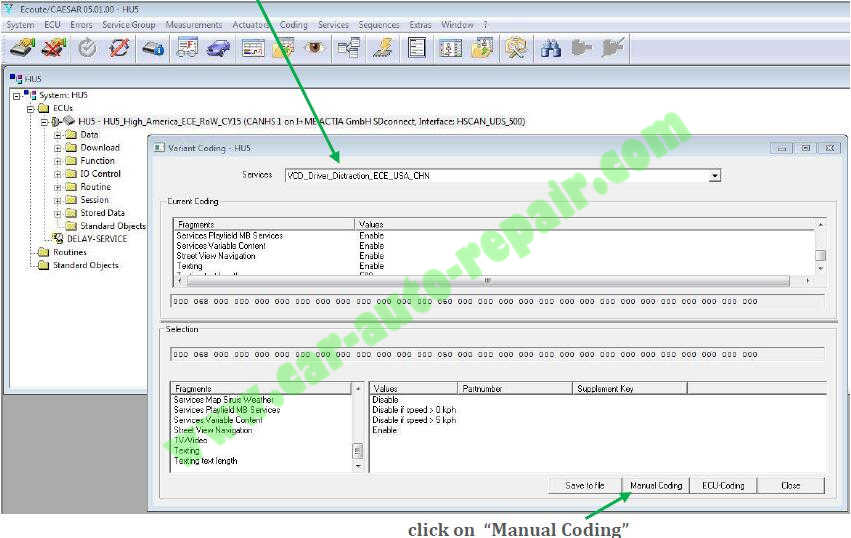Choose the Disable value
Image resolution: width=851 pixels, height=538 pixels.
click(x=385, y=400)
